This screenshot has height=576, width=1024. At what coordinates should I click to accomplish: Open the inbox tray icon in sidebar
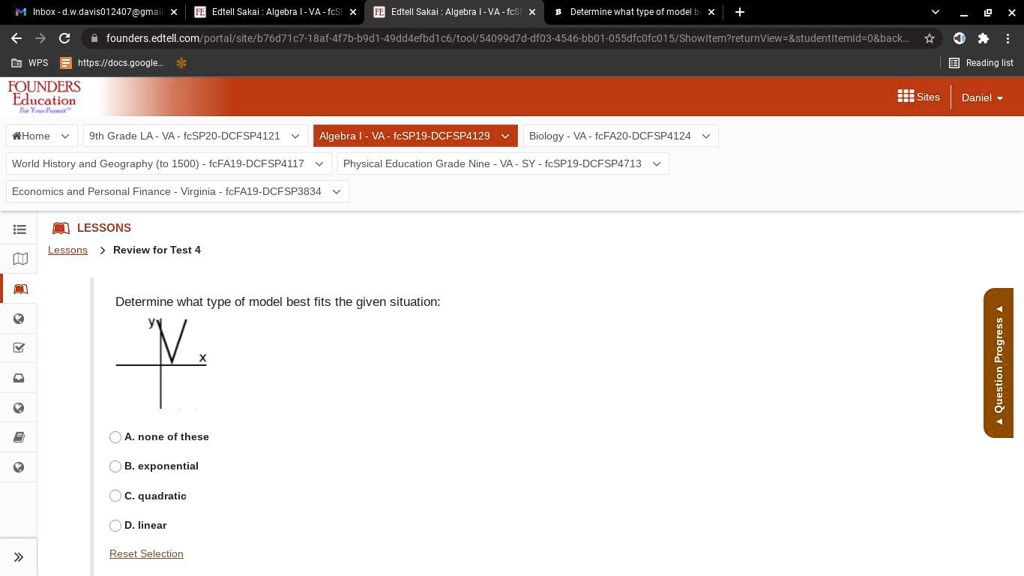click(19, 378)
